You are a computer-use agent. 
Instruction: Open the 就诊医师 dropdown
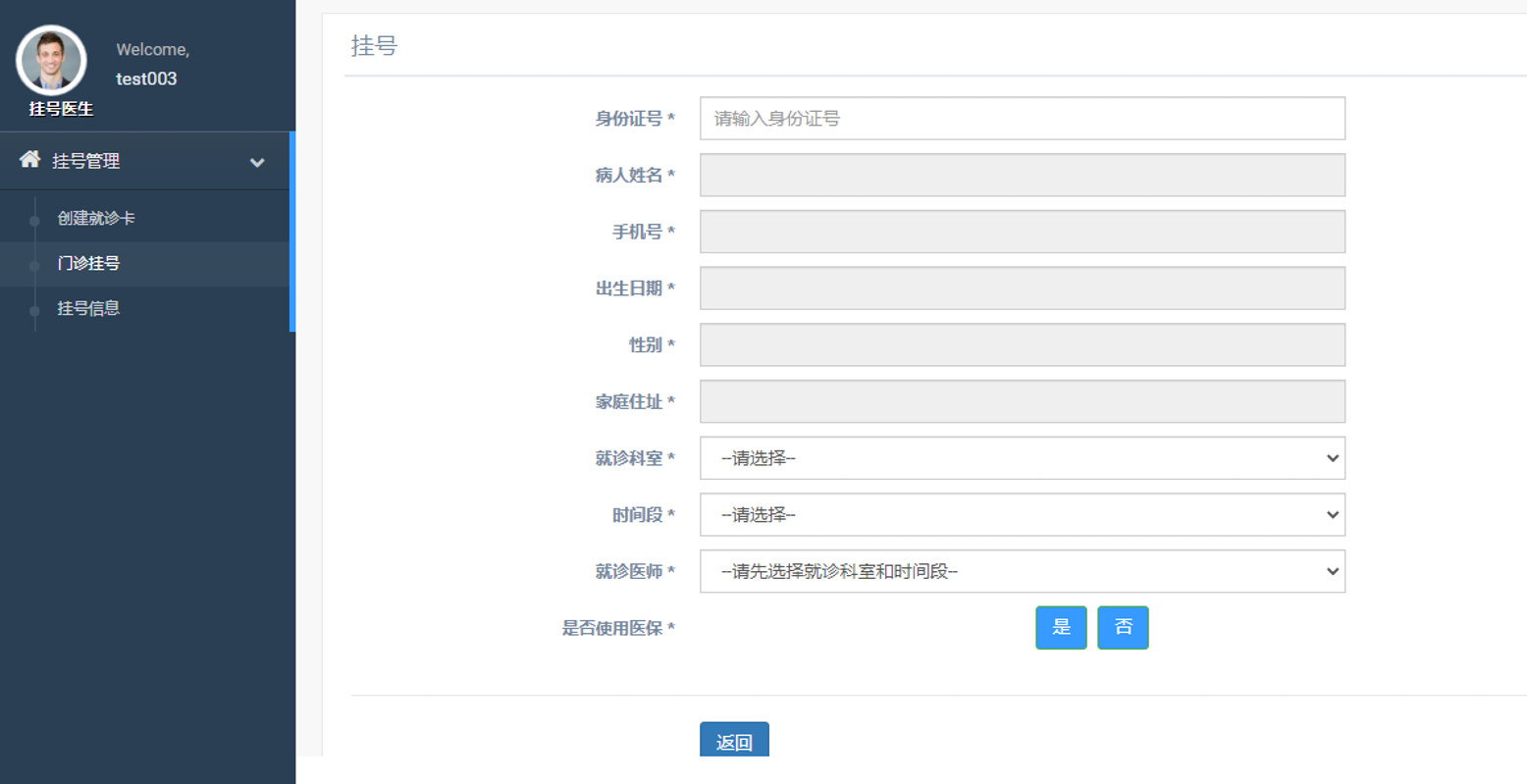pyautogui.click(x=1022, y=571)
